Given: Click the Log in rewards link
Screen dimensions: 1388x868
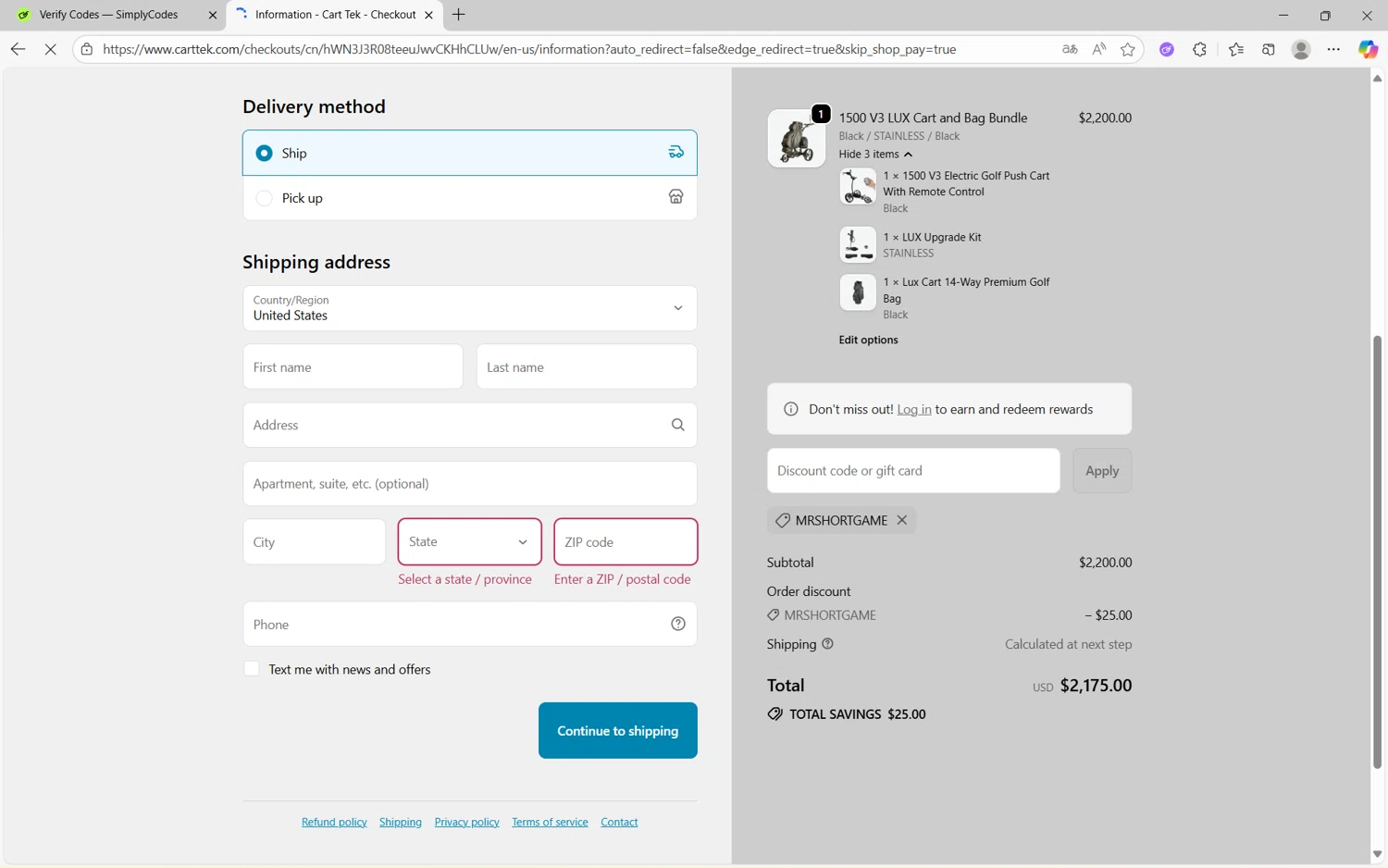Looking at the screenshot, I should click(914, 409).
